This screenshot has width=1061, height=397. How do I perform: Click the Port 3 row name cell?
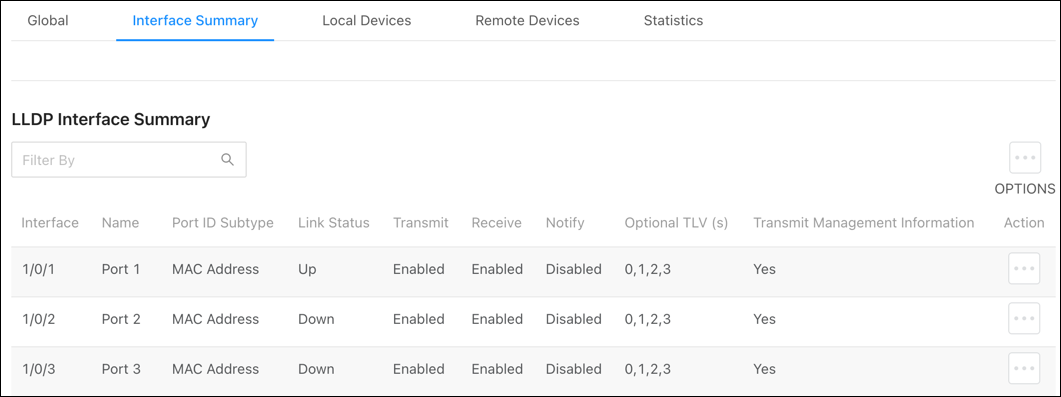click(121, 369)
